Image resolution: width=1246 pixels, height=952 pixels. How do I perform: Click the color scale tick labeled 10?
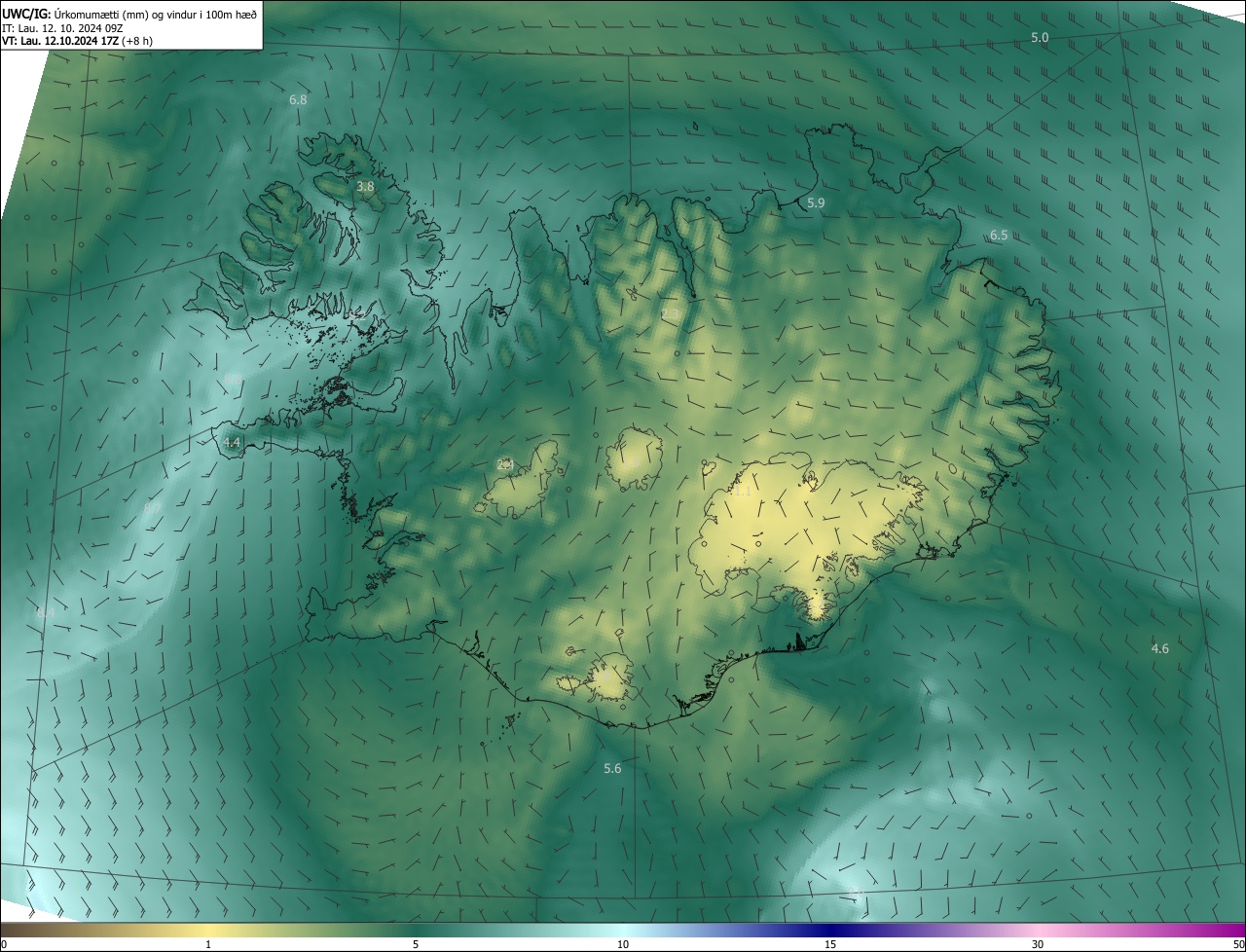coord(623,944)
